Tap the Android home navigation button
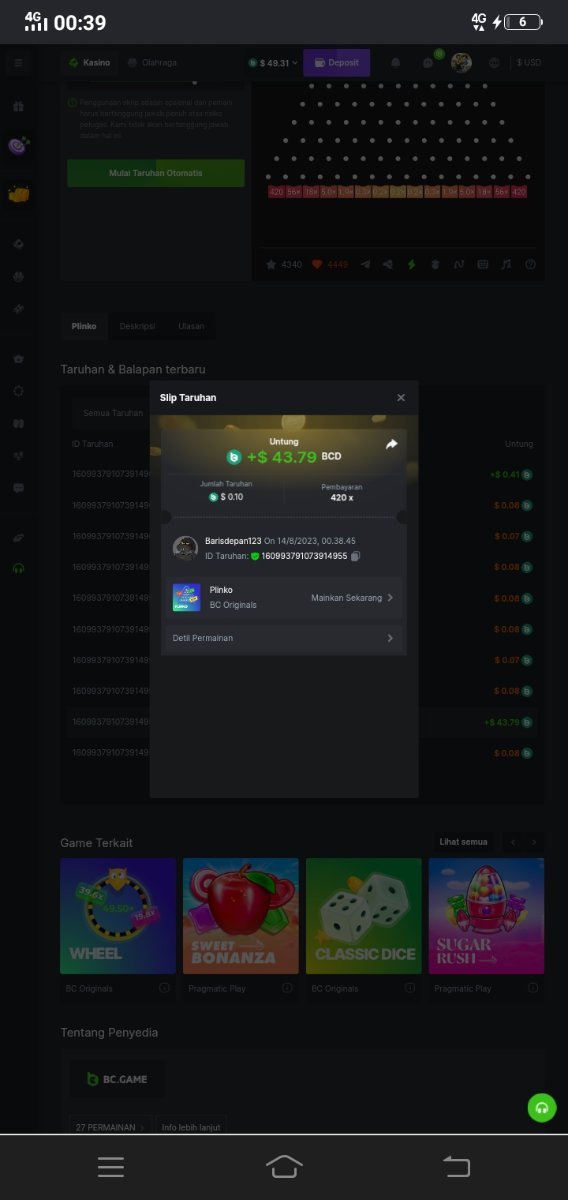This screenshot has width=568, height=1200. coord(284,1166)
